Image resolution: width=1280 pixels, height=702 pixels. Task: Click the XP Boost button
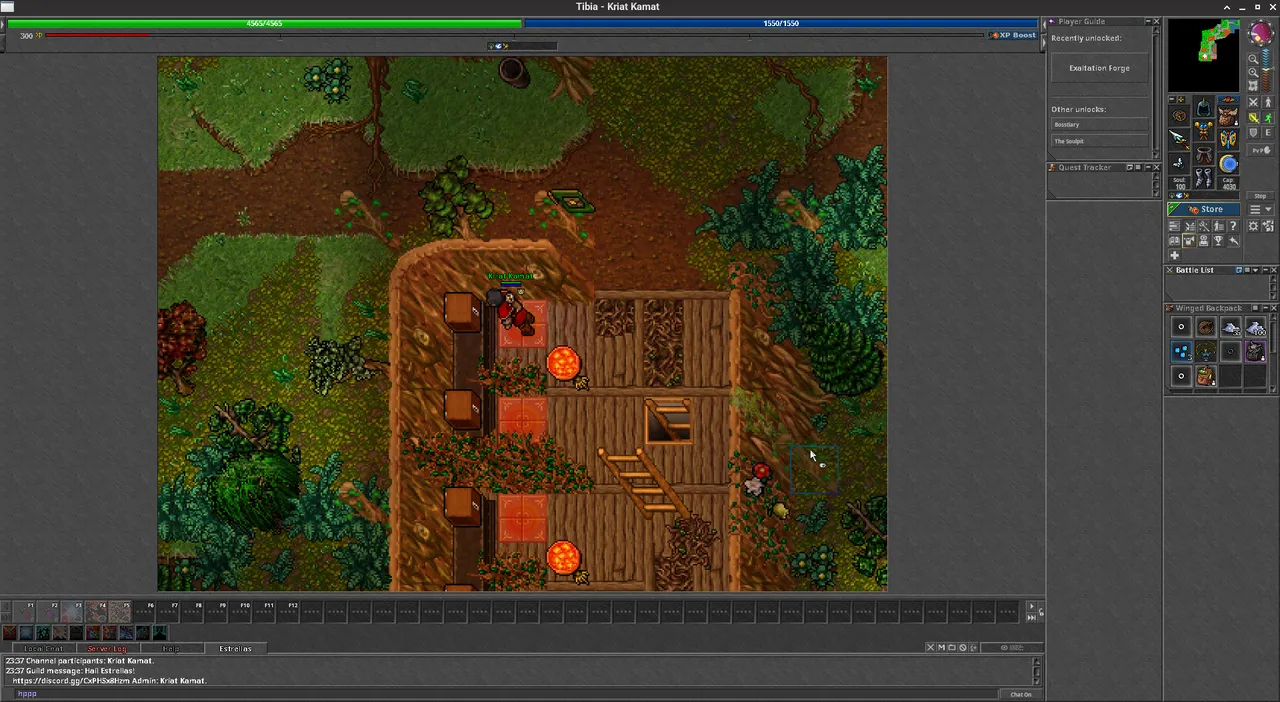tap(1013, 35)
